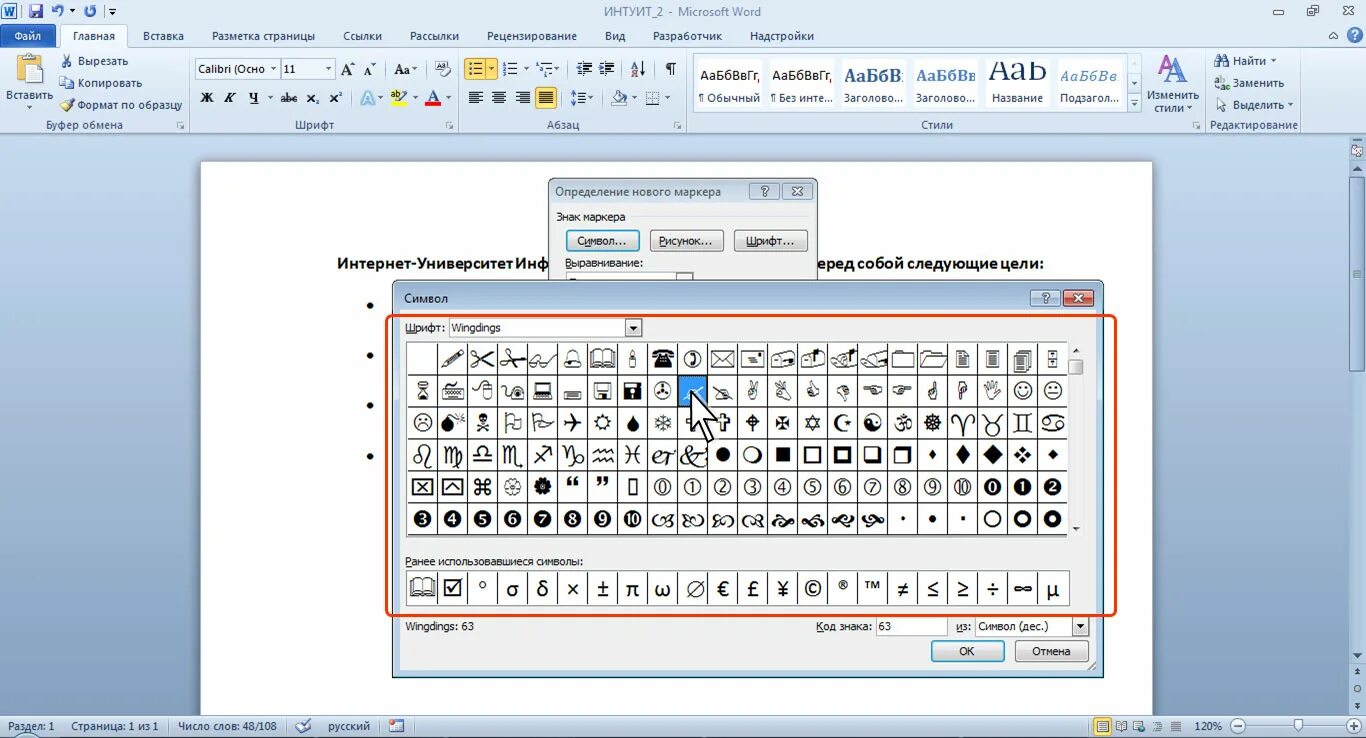Choose the black circled number 5 symbol
This screenshot has height=738, width=1366.
click(482, 519)
